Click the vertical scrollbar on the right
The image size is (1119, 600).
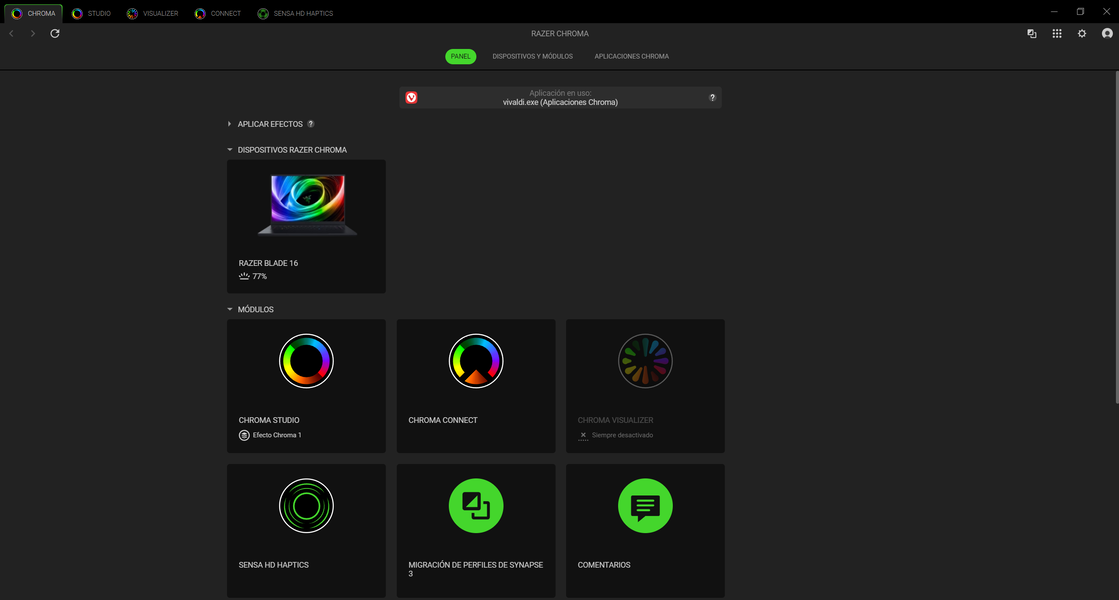pyautogui.click(x=1116, y=238)
